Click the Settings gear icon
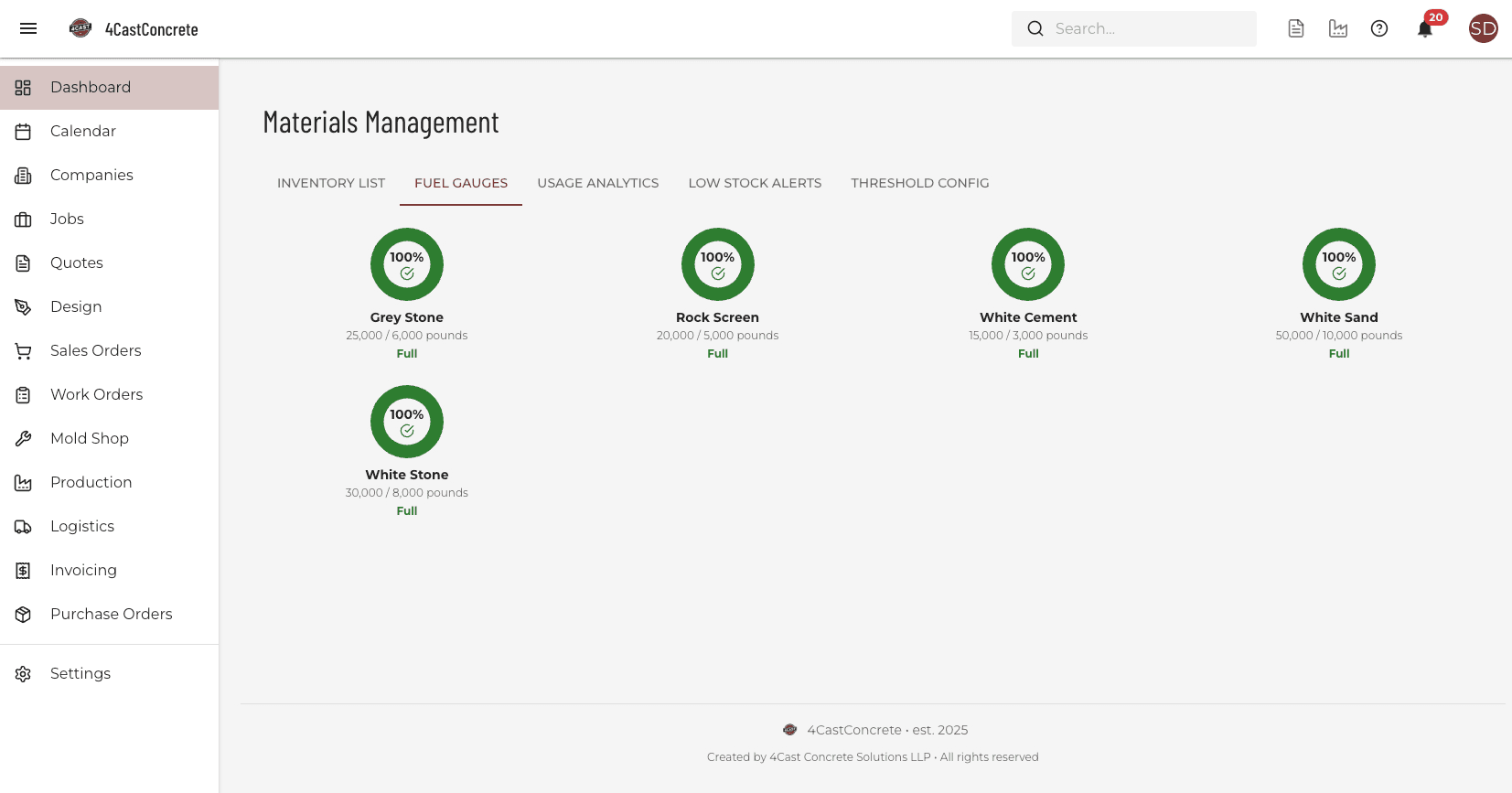Viewport: 1512px width, 793px height. click(x=24, y=674)
